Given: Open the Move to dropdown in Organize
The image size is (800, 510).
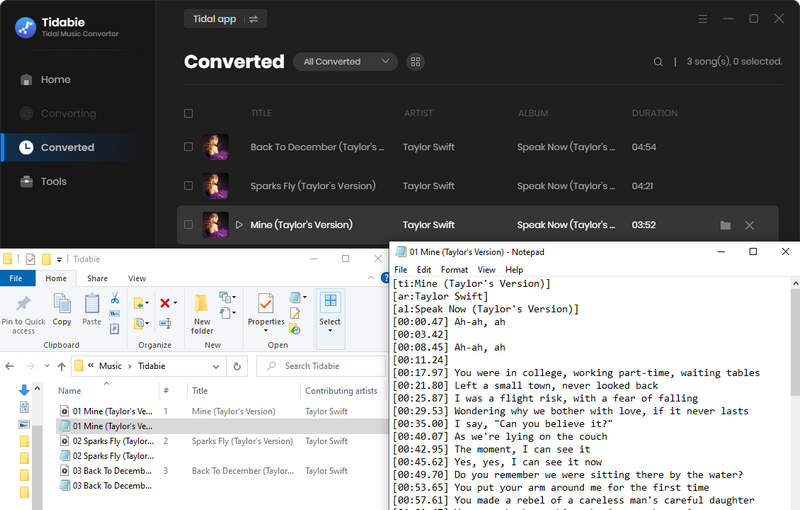Looking at the screenshot, I should (x=141, y=303).
